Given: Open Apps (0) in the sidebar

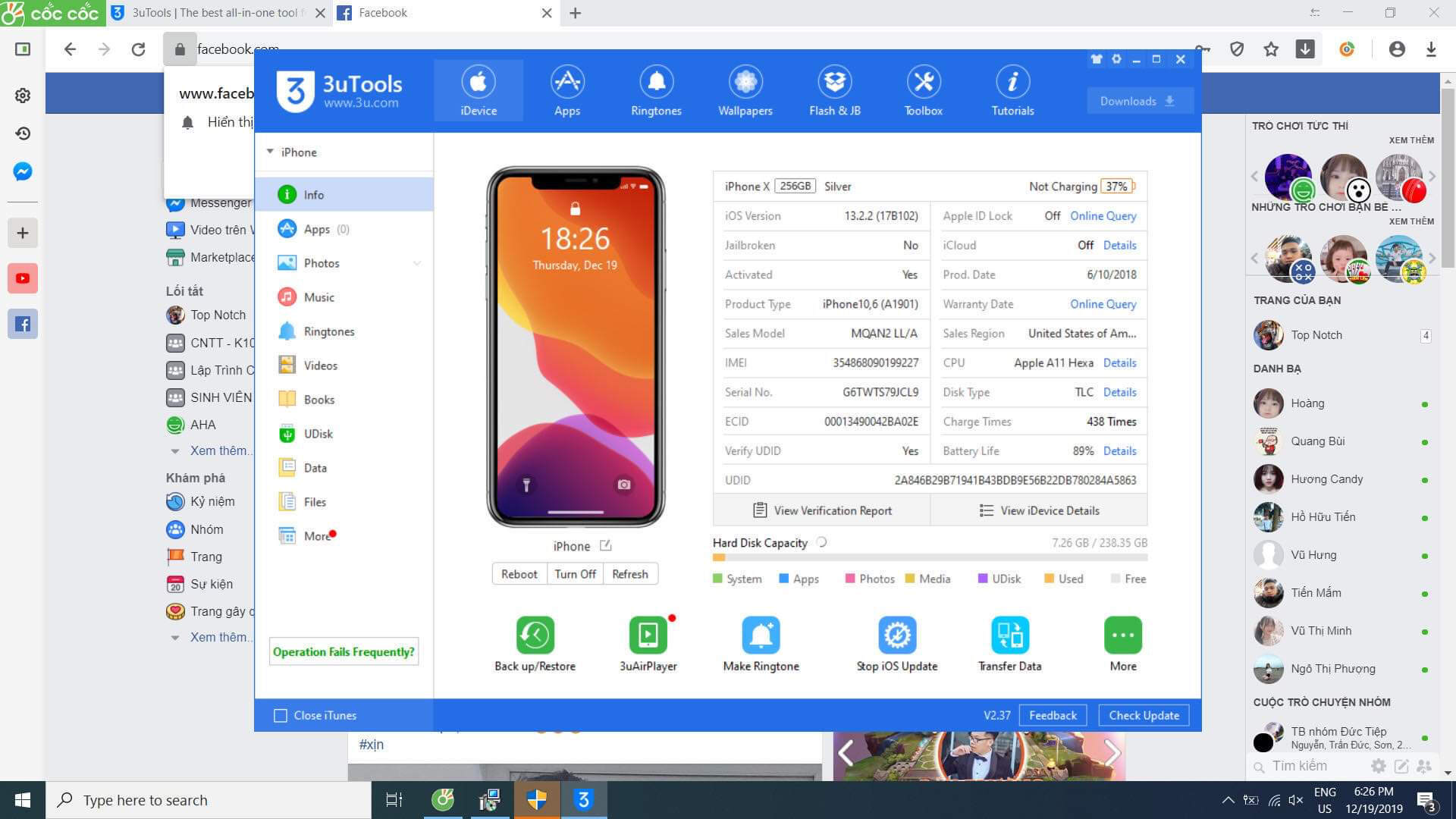Looking at the screenshot, I should (344, 229).
